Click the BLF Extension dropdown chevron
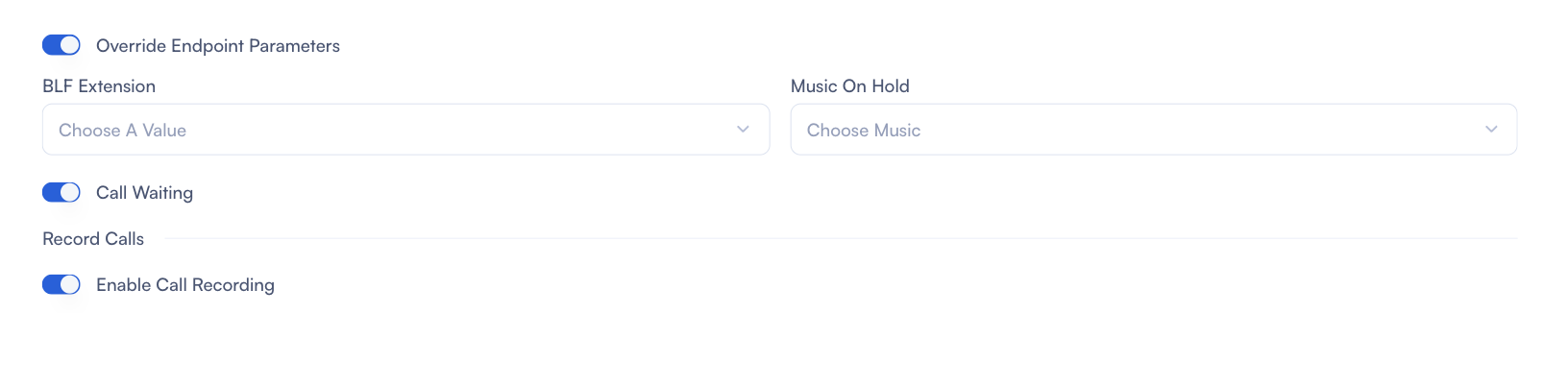The height and width of the screenshot is (386, 1568). pos(743,130)
